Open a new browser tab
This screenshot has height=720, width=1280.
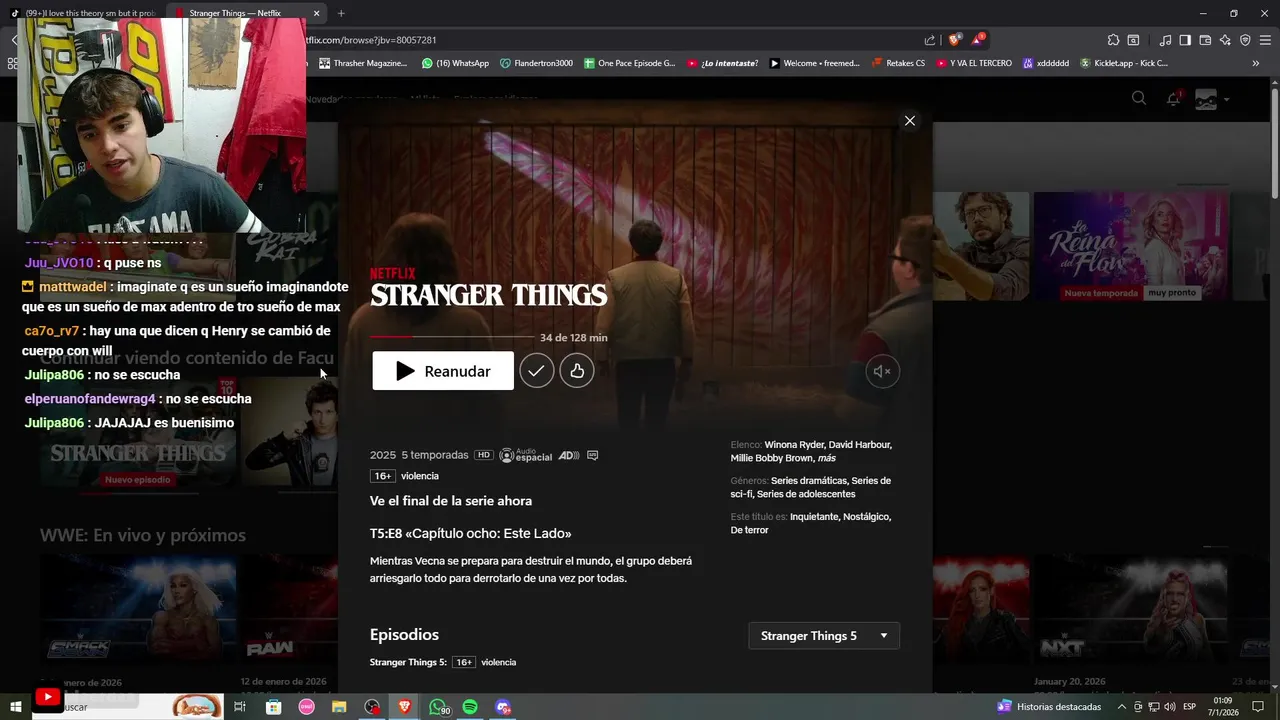(x=341, y=13)
